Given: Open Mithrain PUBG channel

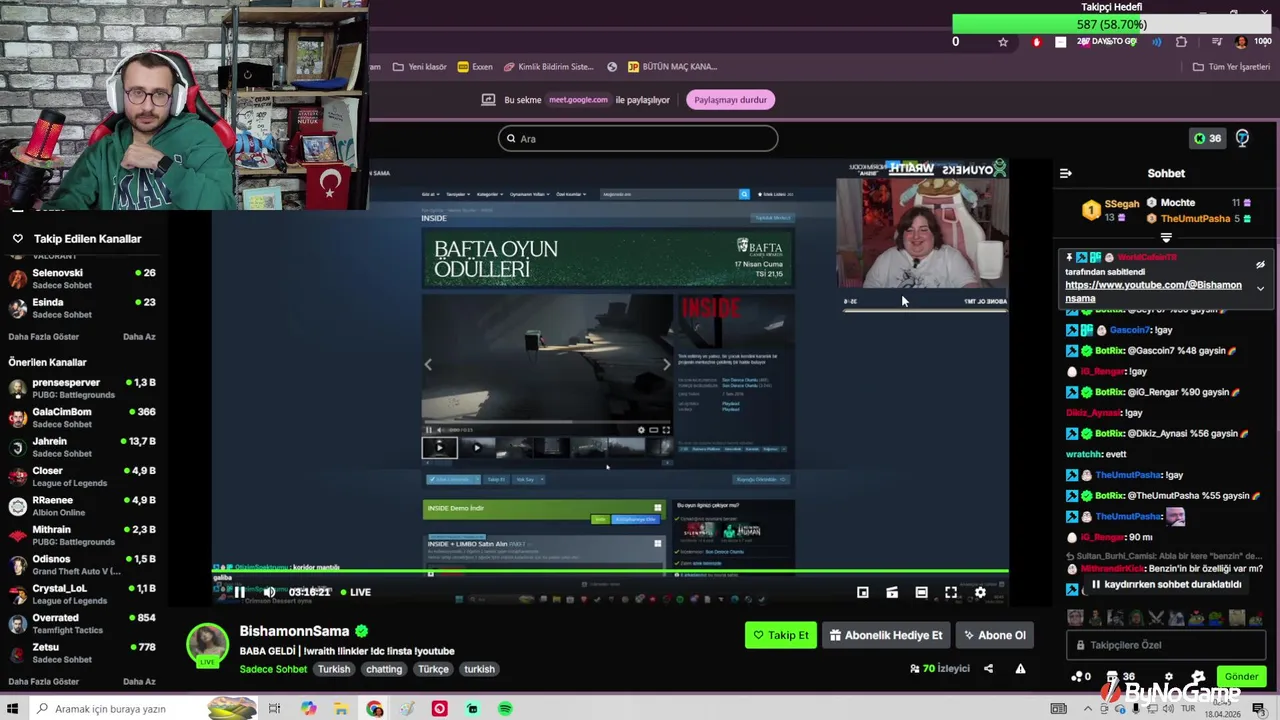Looking at the screenshot, I should [x=82, y=536].
